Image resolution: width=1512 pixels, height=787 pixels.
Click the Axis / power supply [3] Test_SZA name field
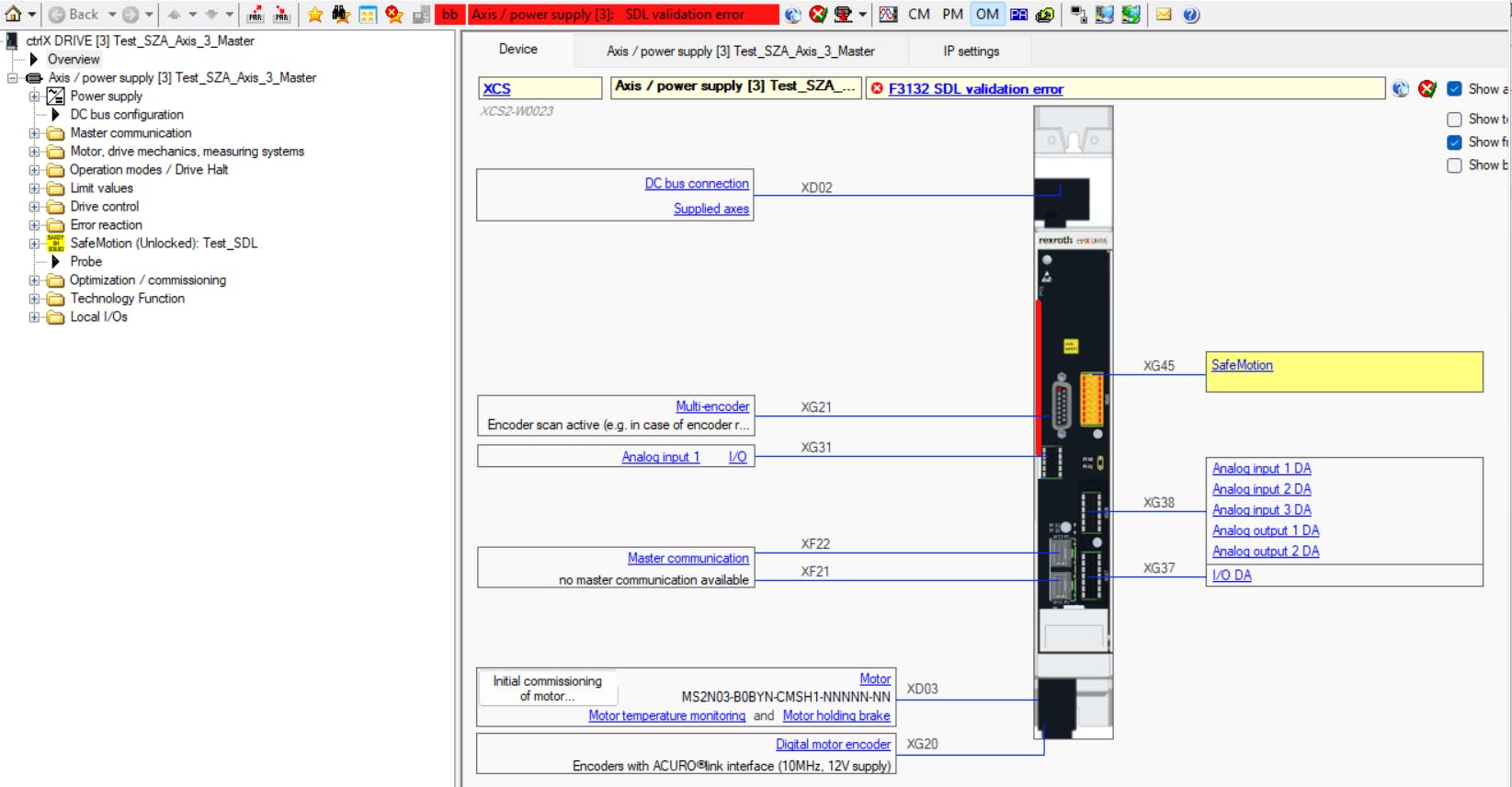pyautogui.click(x=735, y=87)
